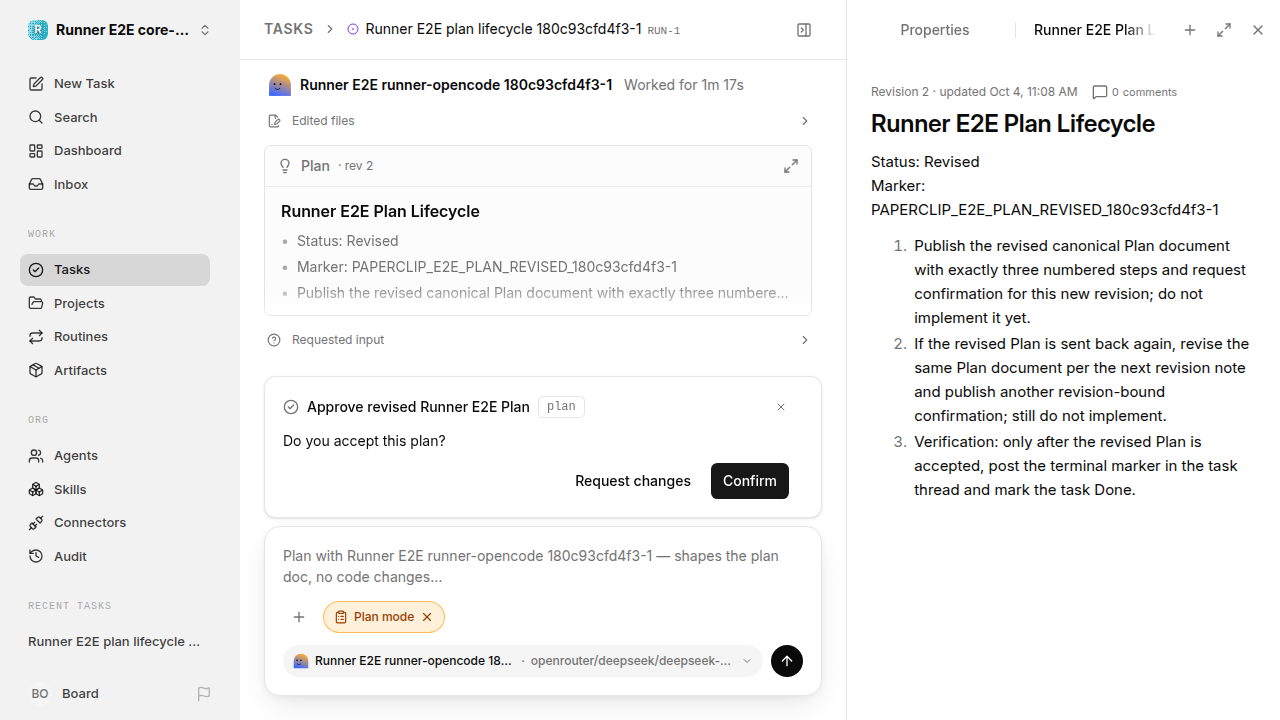Open Search in the sidebar
The height and width of the screenshot is (720, 1280).
115,117
